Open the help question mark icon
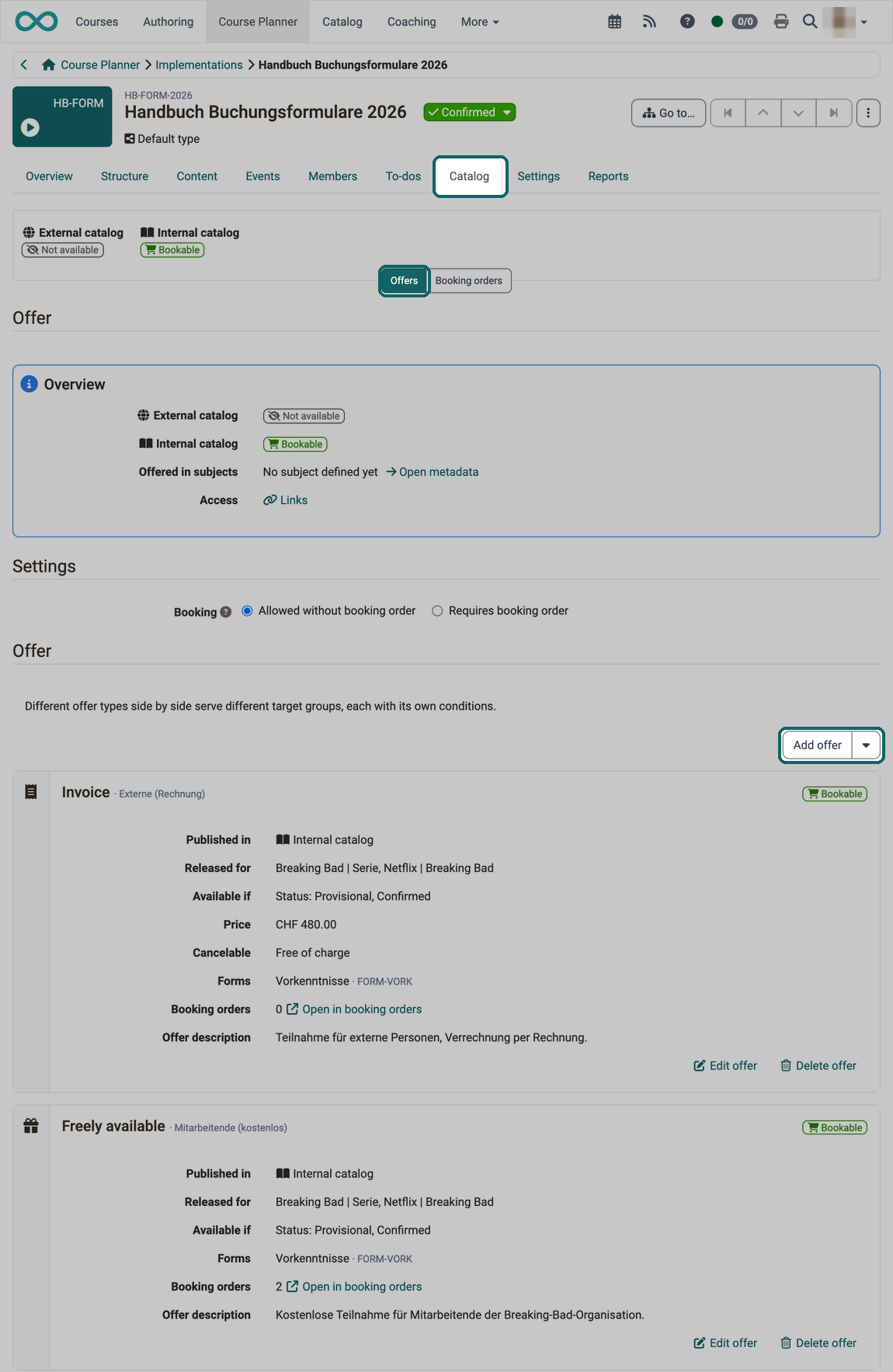Image resolution: width=893 pixels, height=1372 pixels. 687,22
